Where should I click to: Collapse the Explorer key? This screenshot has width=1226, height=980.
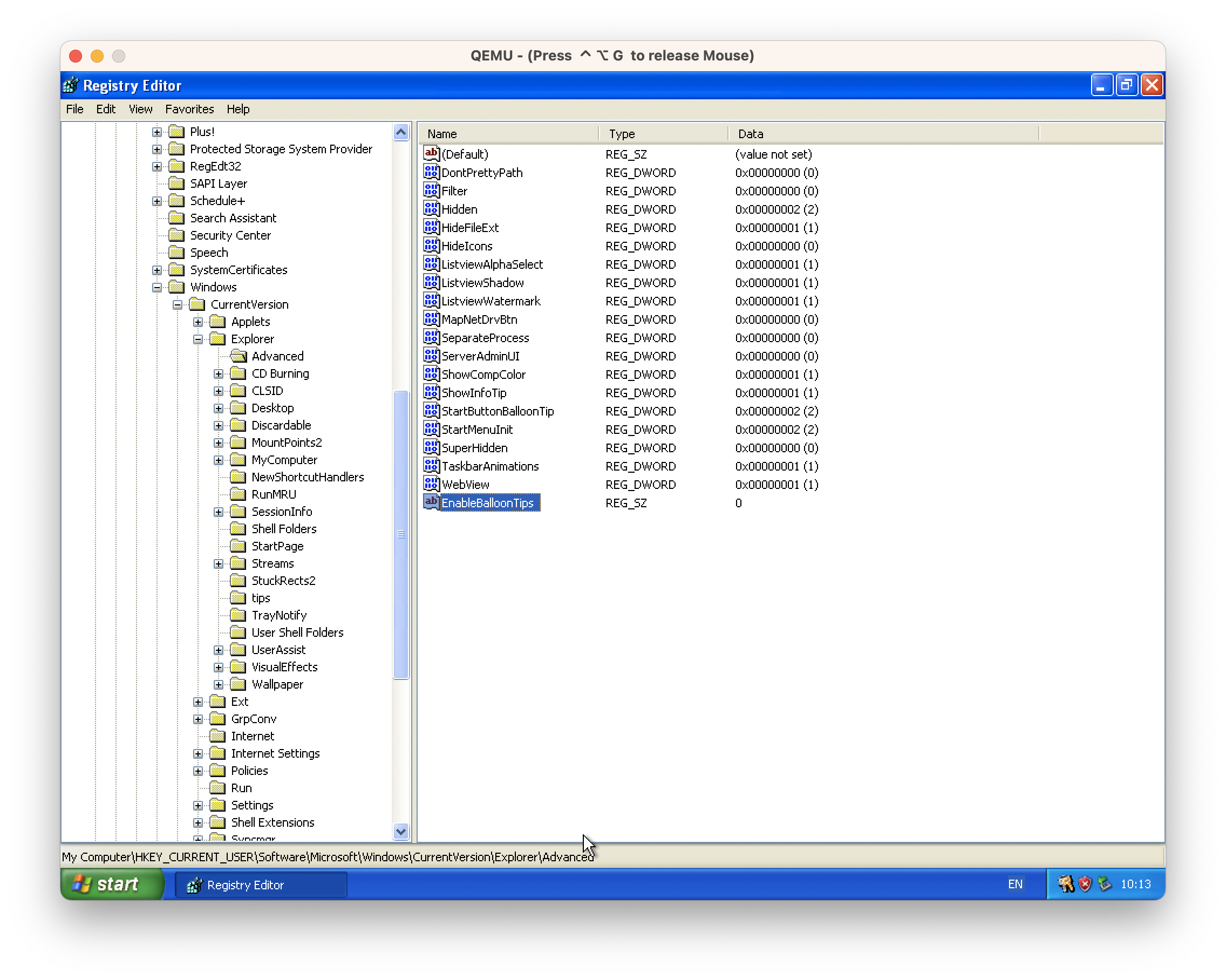[x=198, y=339]
